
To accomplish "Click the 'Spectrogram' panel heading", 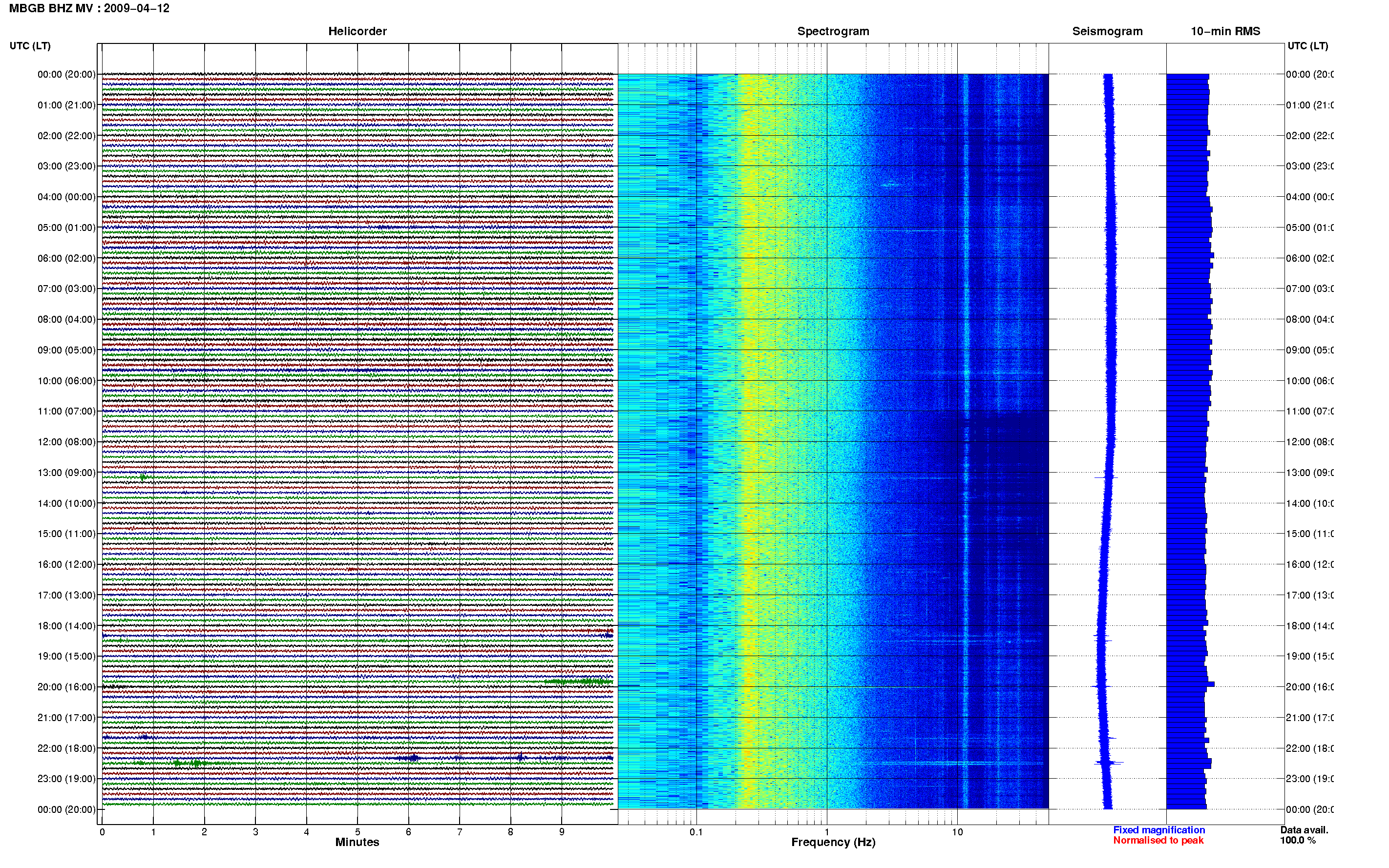I will coord(833,31).
